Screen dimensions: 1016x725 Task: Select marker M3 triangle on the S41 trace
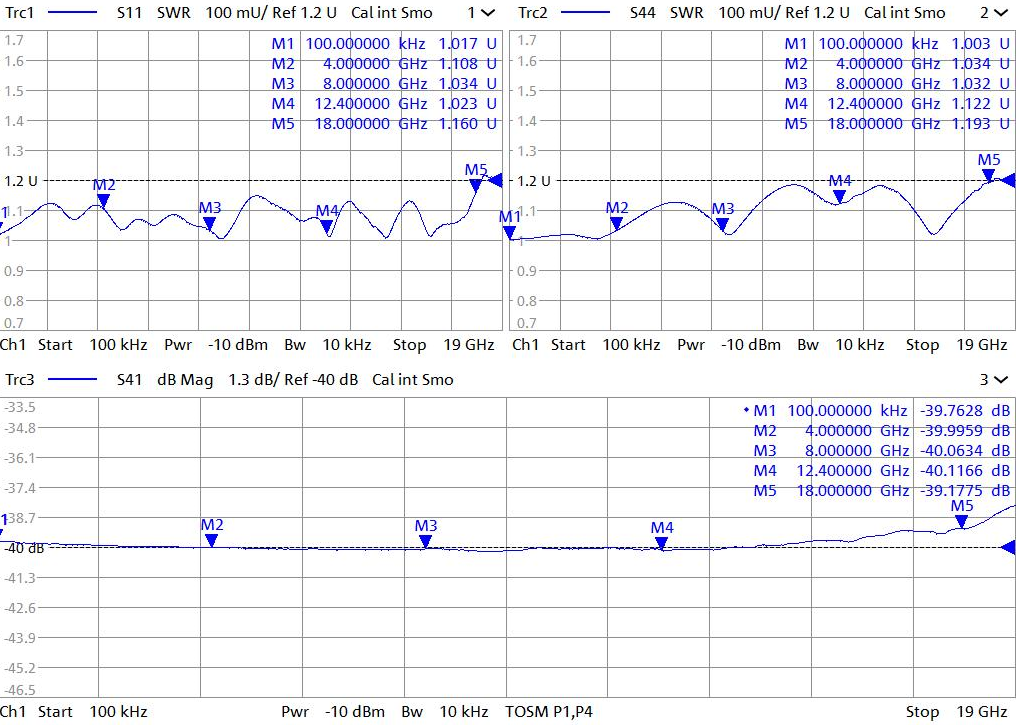pyautogui.click(x=426, y=541)
